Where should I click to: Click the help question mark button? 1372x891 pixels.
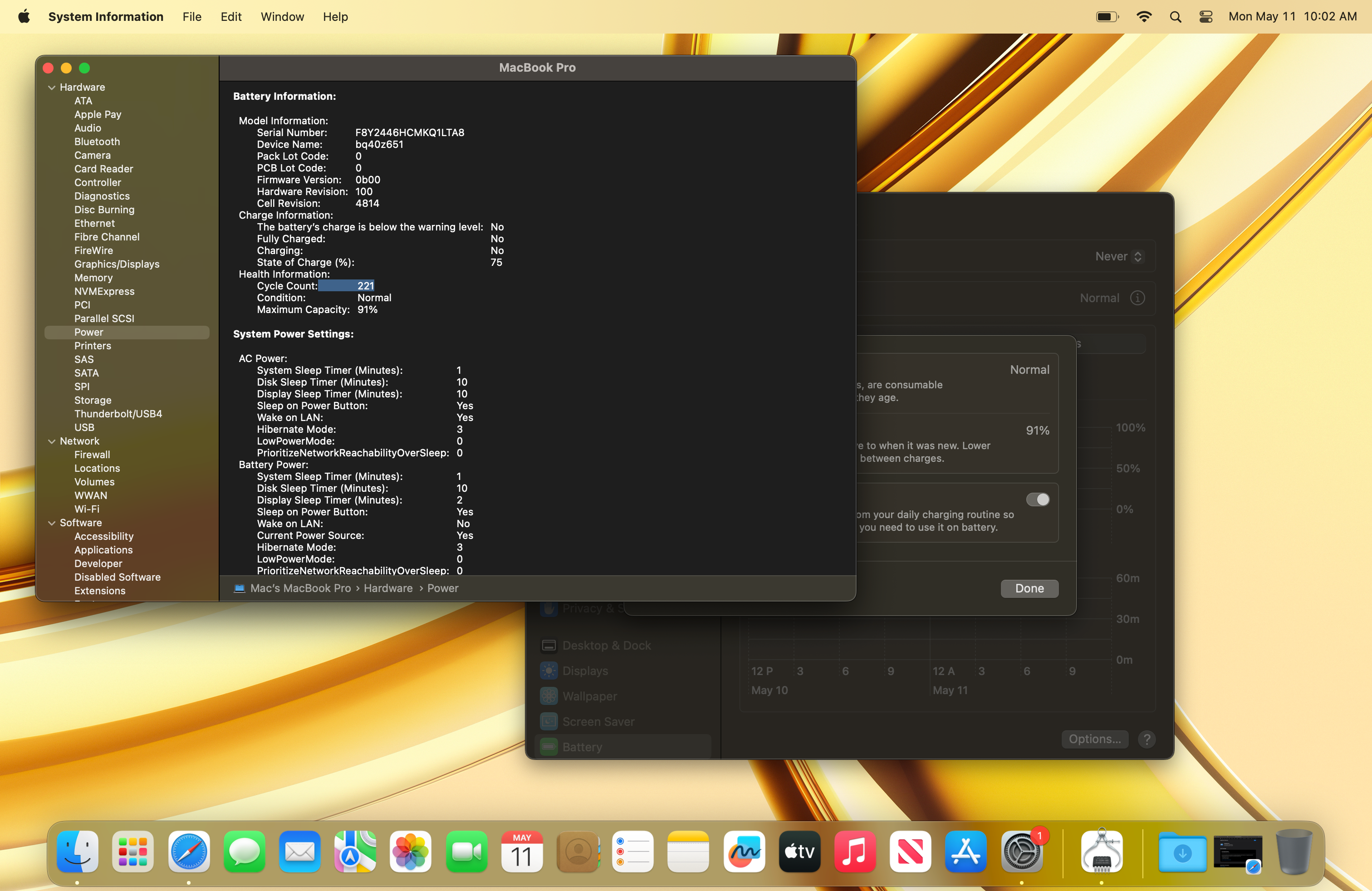coord(1147,739)
